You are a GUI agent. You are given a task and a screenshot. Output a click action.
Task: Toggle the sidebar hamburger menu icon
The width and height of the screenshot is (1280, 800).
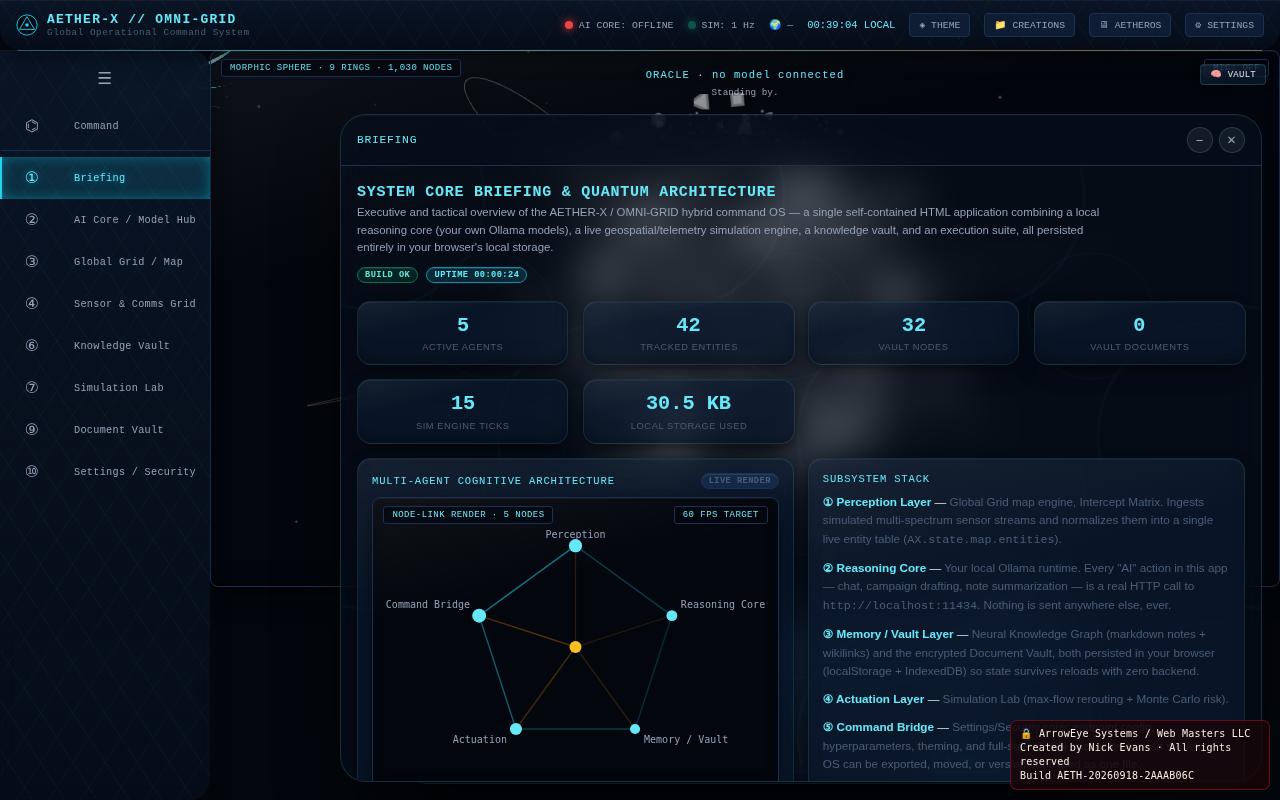click(104, 78)
